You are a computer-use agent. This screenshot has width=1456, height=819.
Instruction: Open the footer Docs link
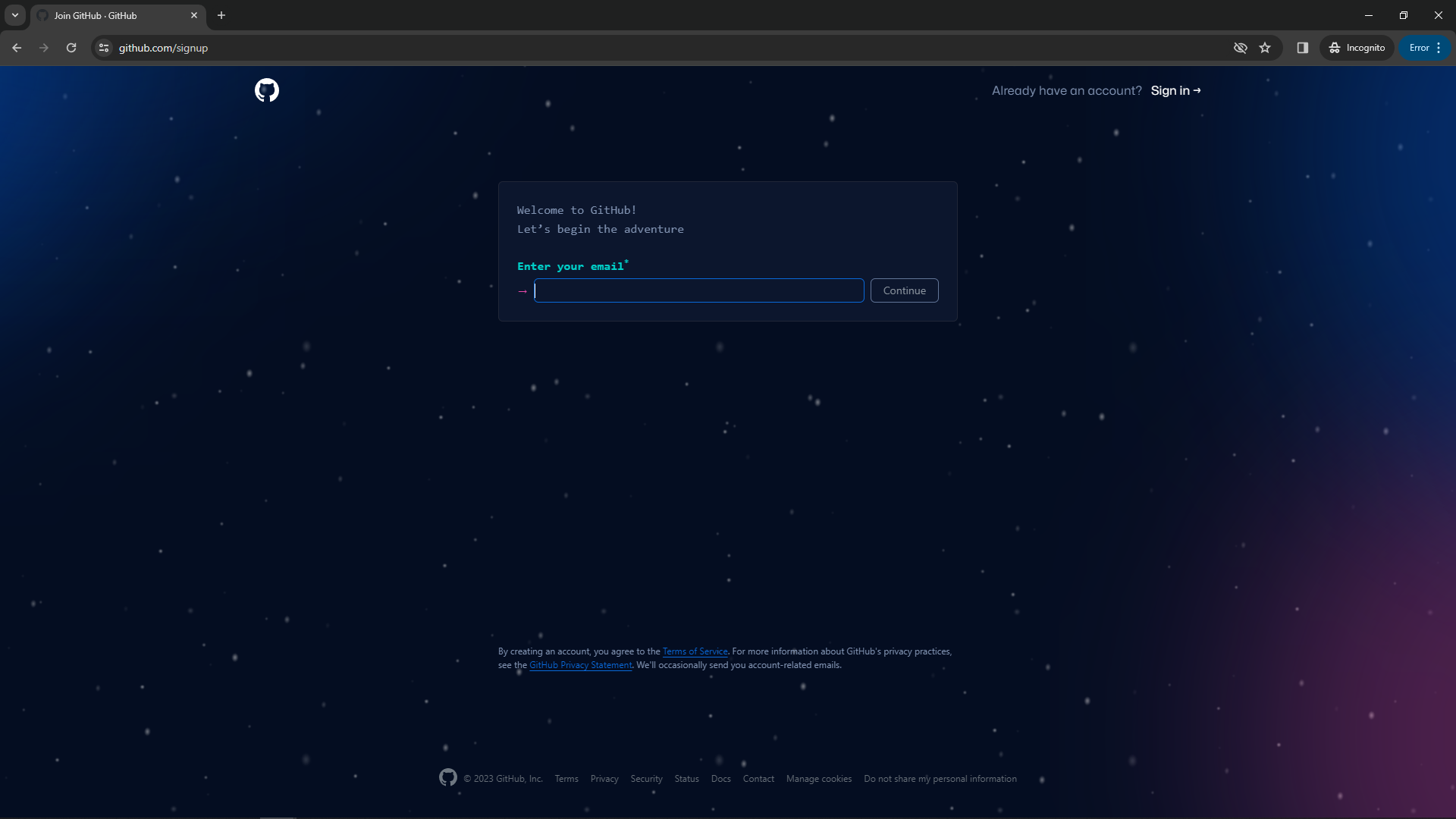coord(721,779)
